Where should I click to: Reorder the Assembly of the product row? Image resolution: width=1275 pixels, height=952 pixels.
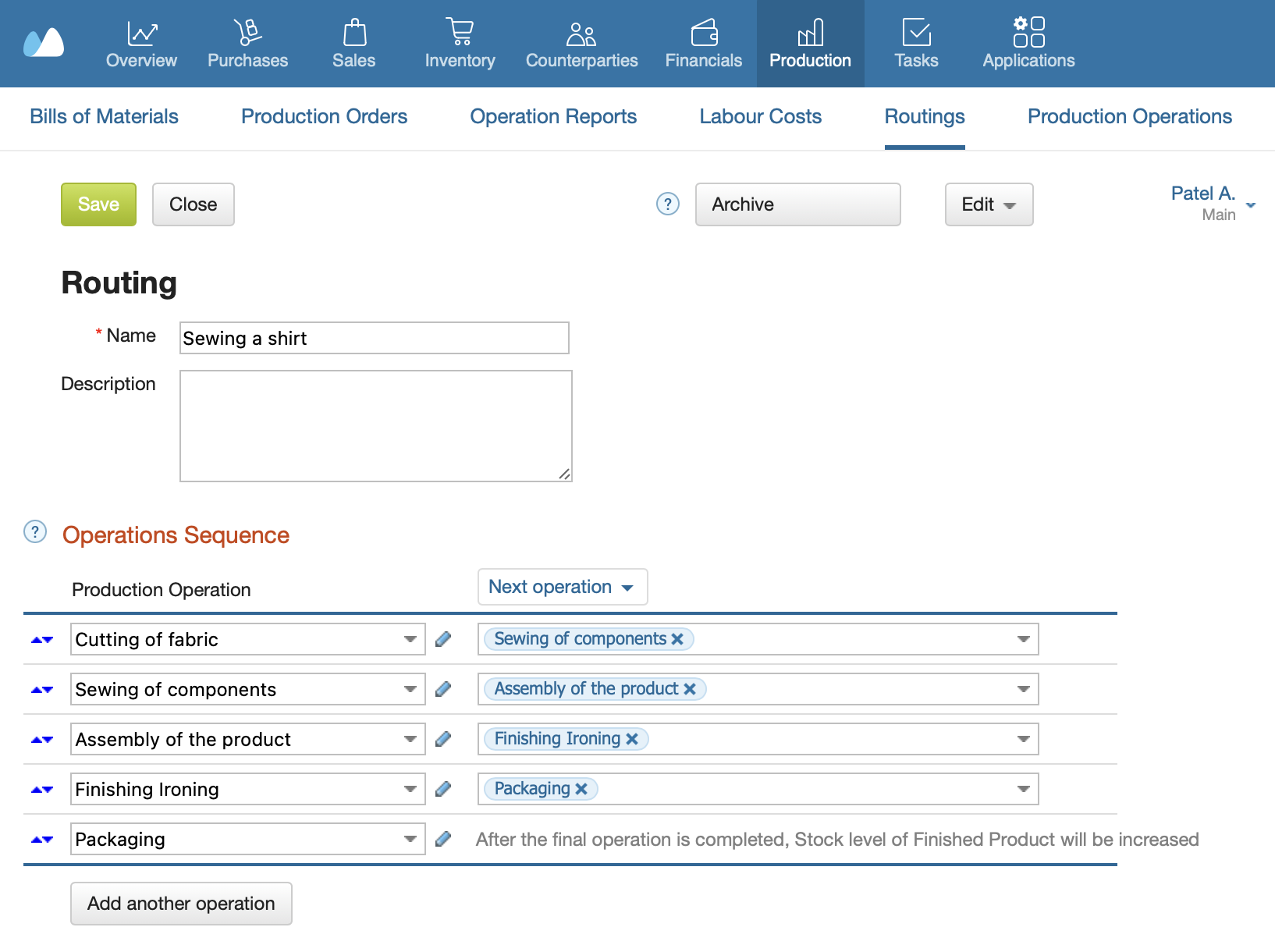(x=42, y=740)
